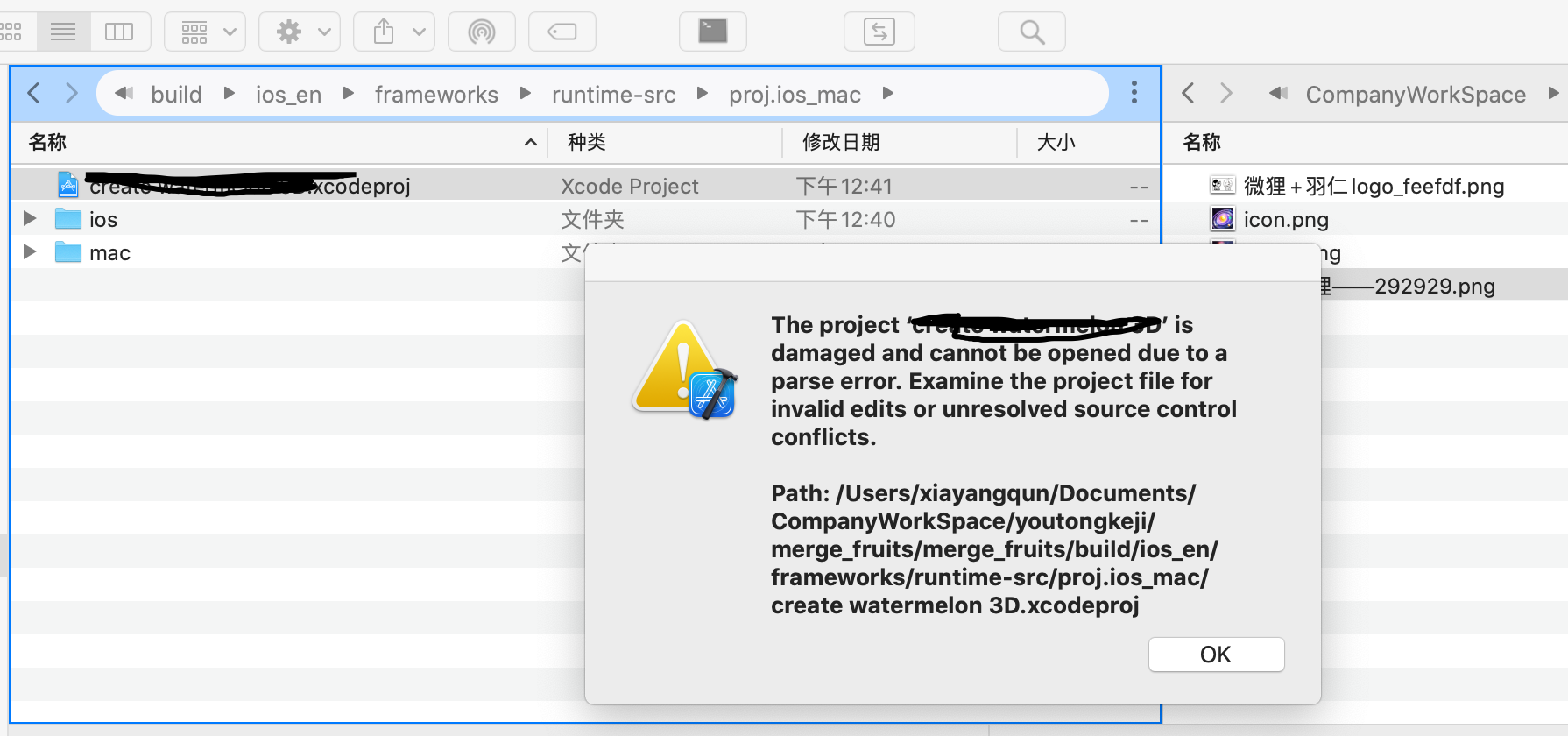This screenshot has width=1568, height=736.
Task: Click the frameworks breadcrumb
Action: [x=436, y=94]
